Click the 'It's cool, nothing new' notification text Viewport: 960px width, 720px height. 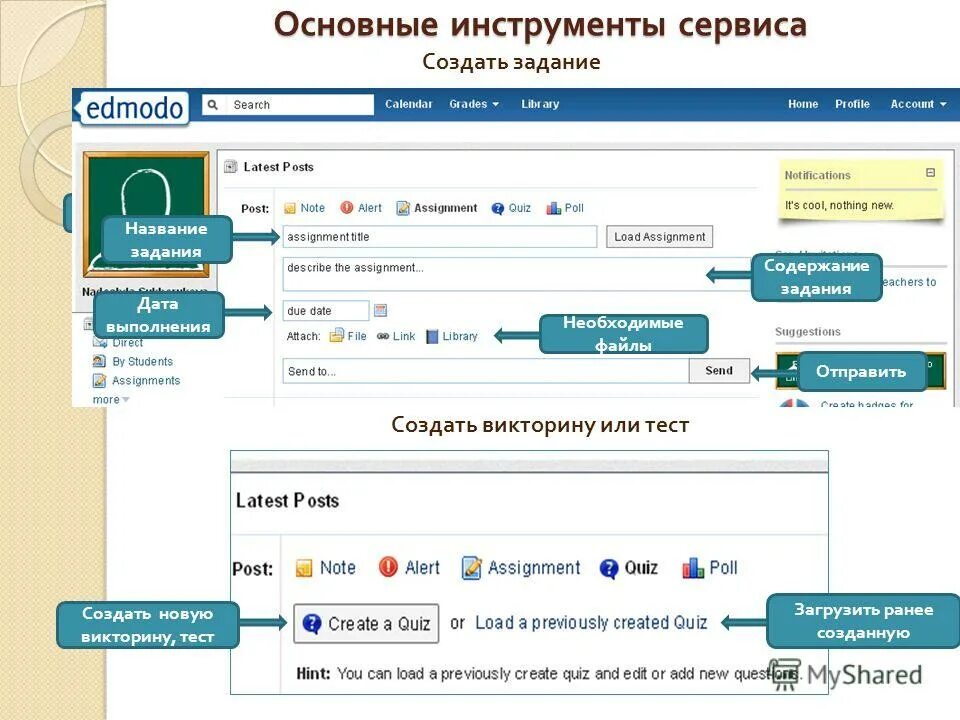tap(839, 205)
